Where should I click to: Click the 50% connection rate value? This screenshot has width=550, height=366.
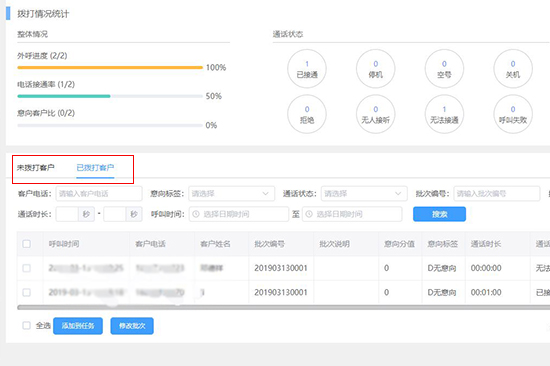click(x=214, y=96)
